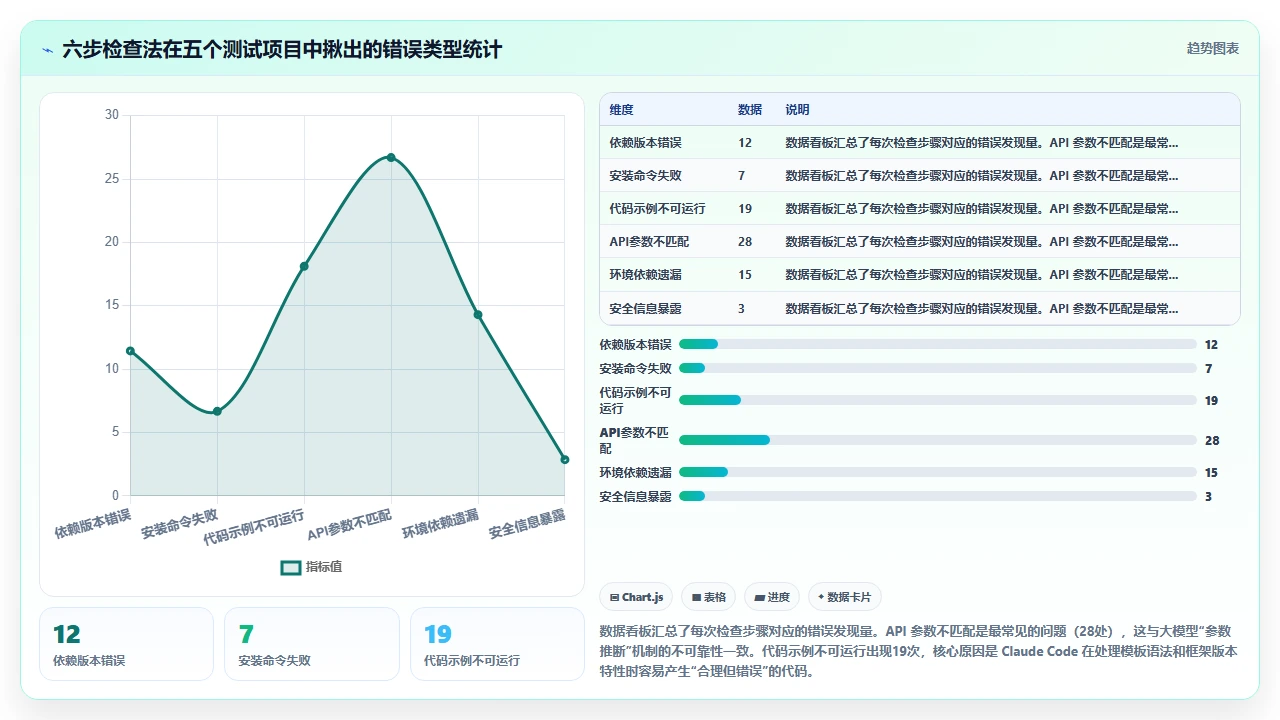
Task: Select the API参数不匹配 table row cell
Action: click(x=649, y=242)
